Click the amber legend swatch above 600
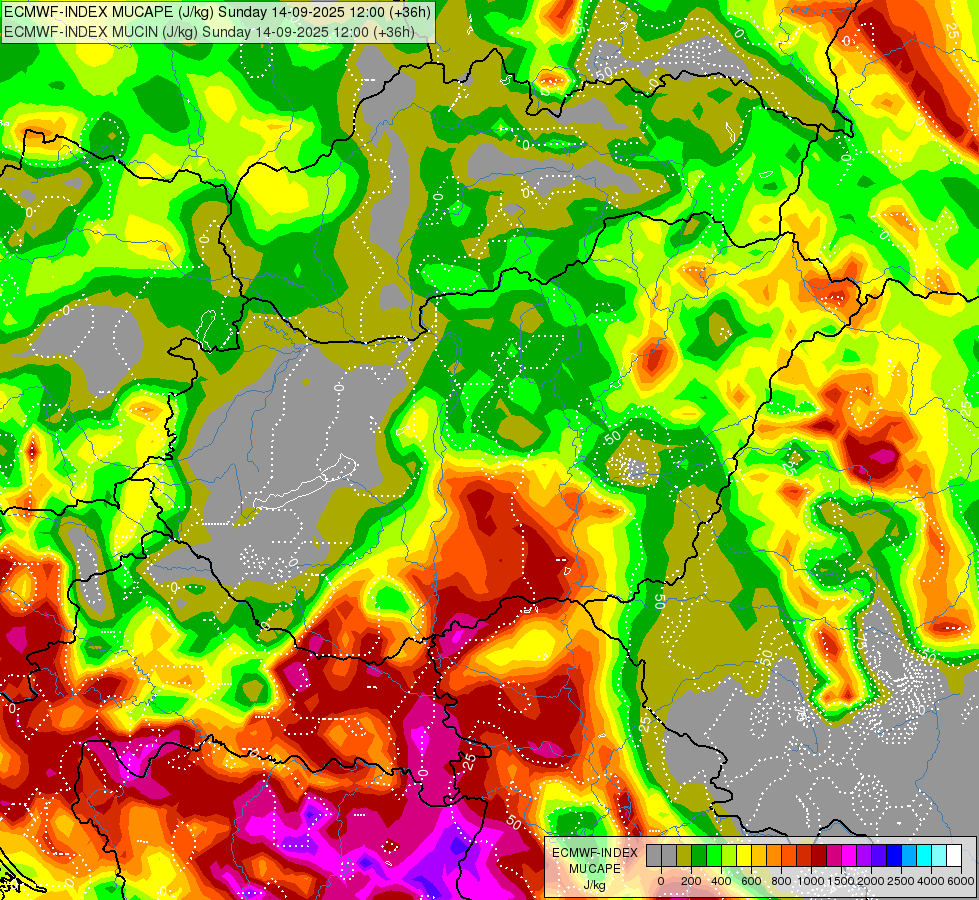 pos(759,855)
